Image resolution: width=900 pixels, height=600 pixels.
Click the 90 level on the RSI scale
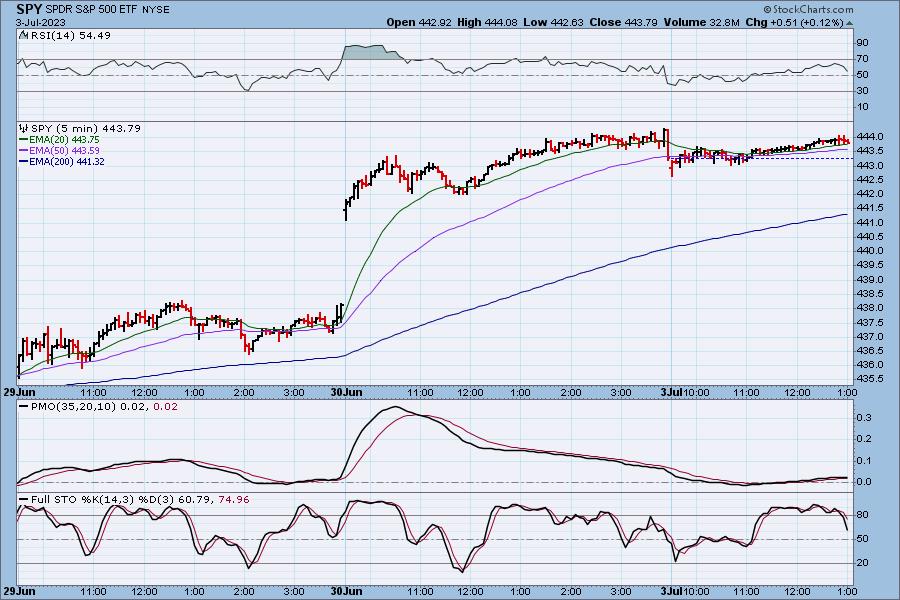862,42
